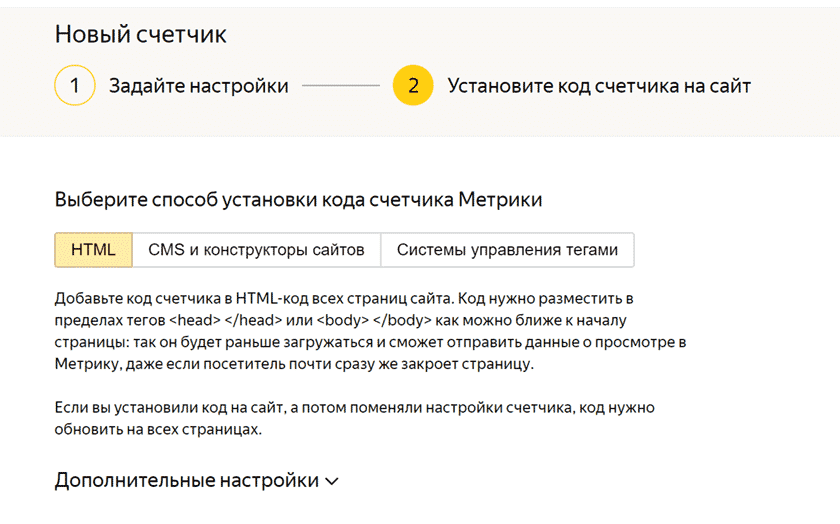Click the closing </body> tag text
Screen dimensions: 840x524
pyautogui.click(x=402, y=320)
